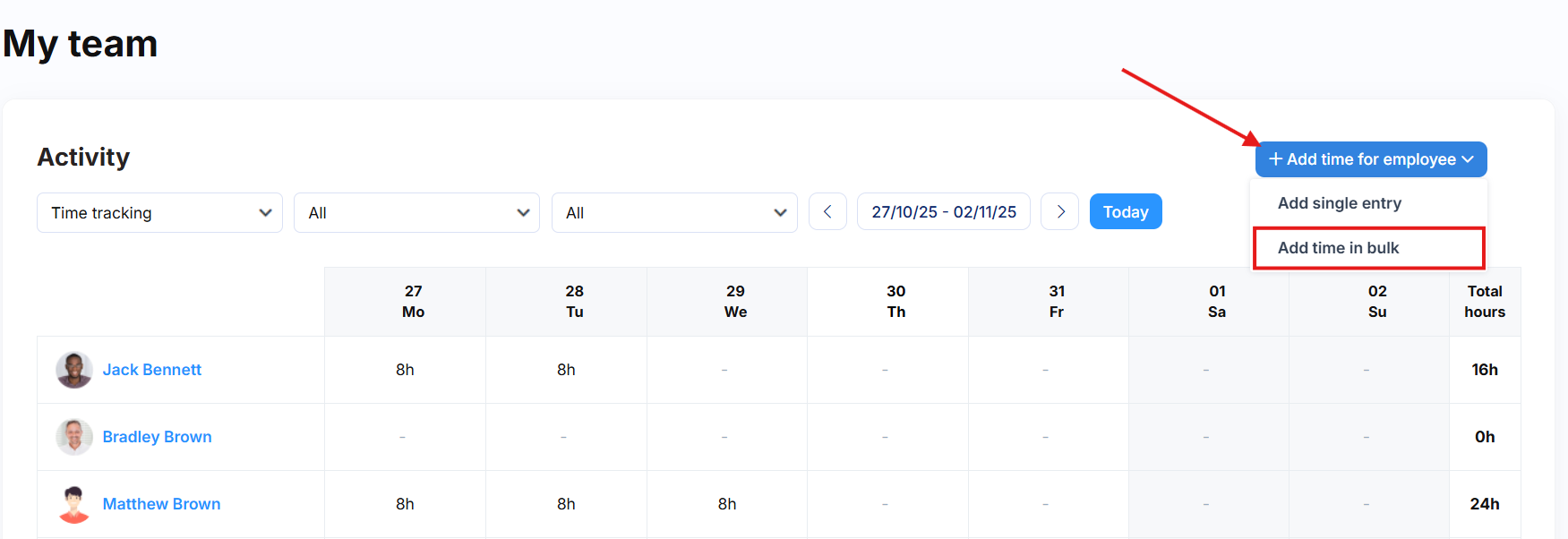The width and height of the screenshot is (1568, 539).
Task: Expand the second All filter dropdown
Action: click(674, 213)
